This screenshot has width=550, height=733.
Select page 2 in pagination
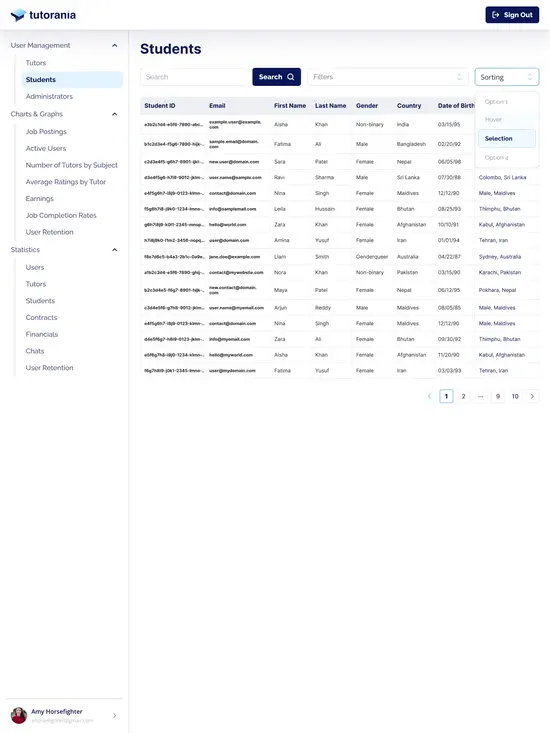click(464, 396)
